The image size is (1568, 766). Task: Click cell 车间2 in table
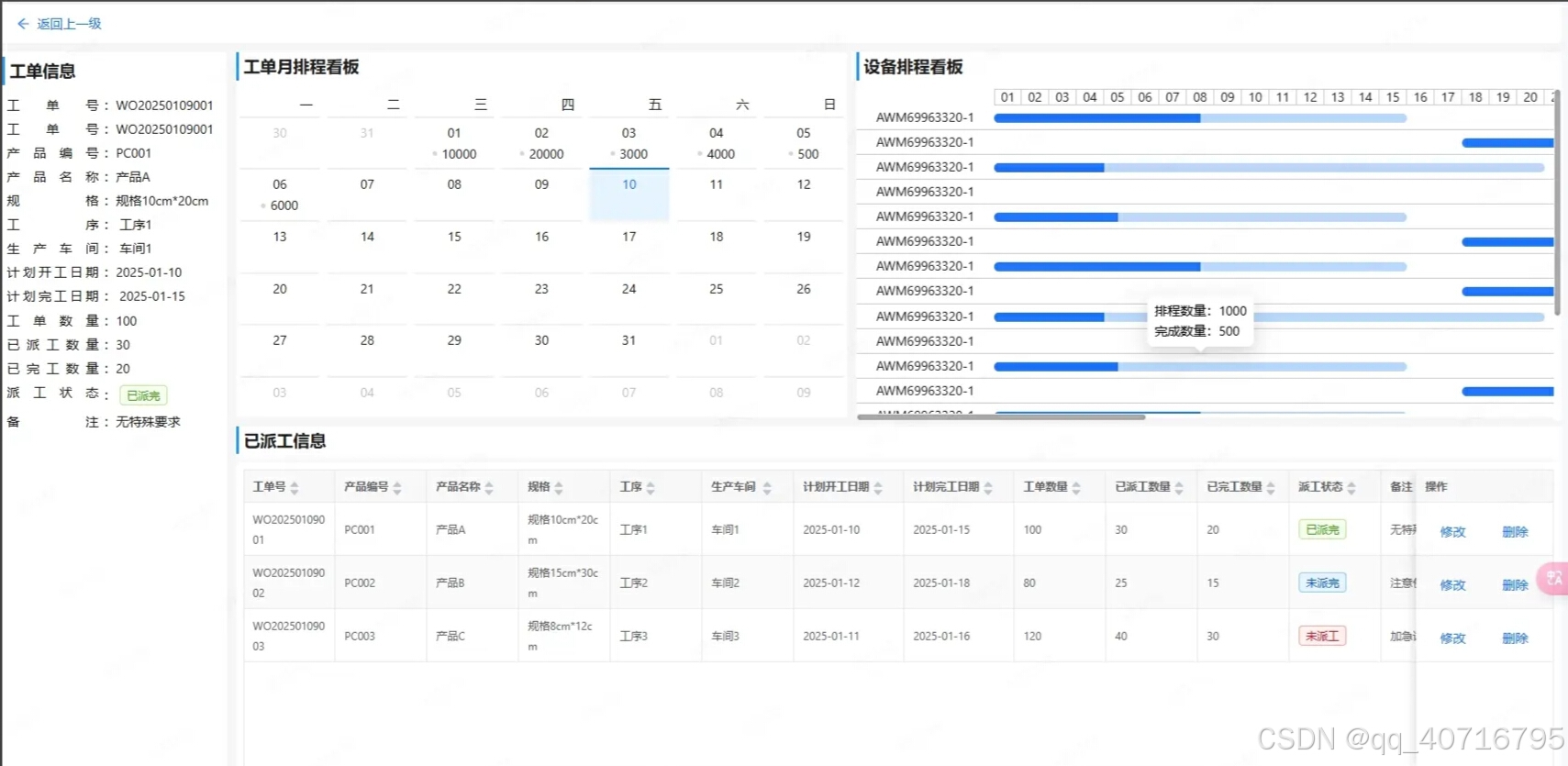(725, 583)
